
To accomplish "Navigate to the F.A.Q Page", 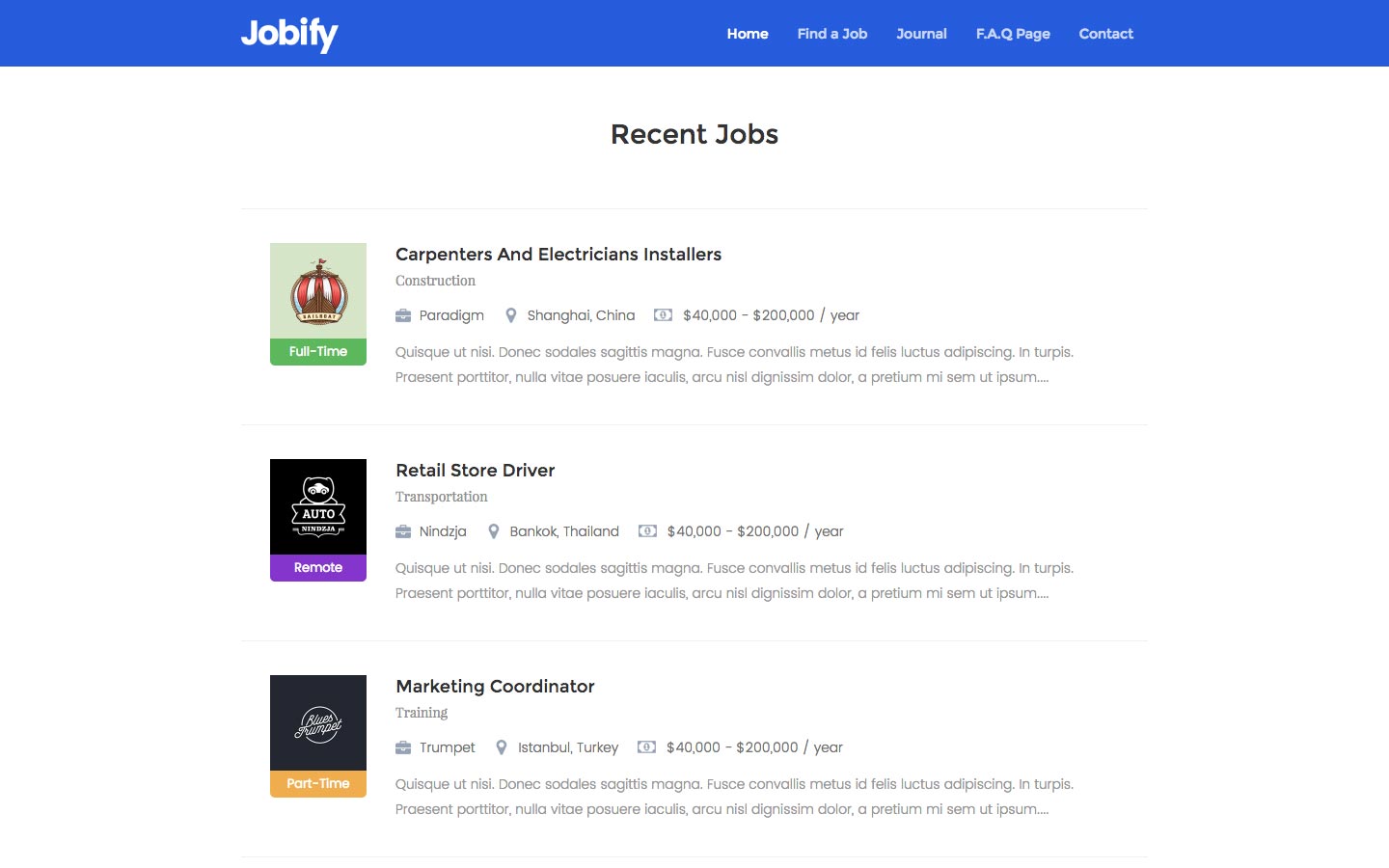I will 1013,34.
